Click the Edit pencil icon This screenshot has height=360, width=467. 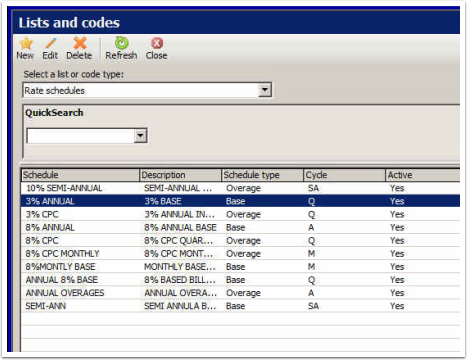click(50, 44)
